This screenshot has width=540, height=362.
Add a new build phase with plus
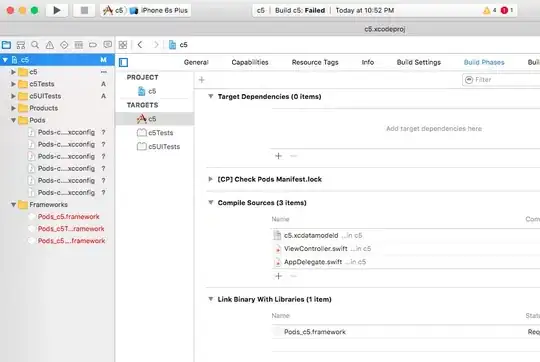point(201,80)
